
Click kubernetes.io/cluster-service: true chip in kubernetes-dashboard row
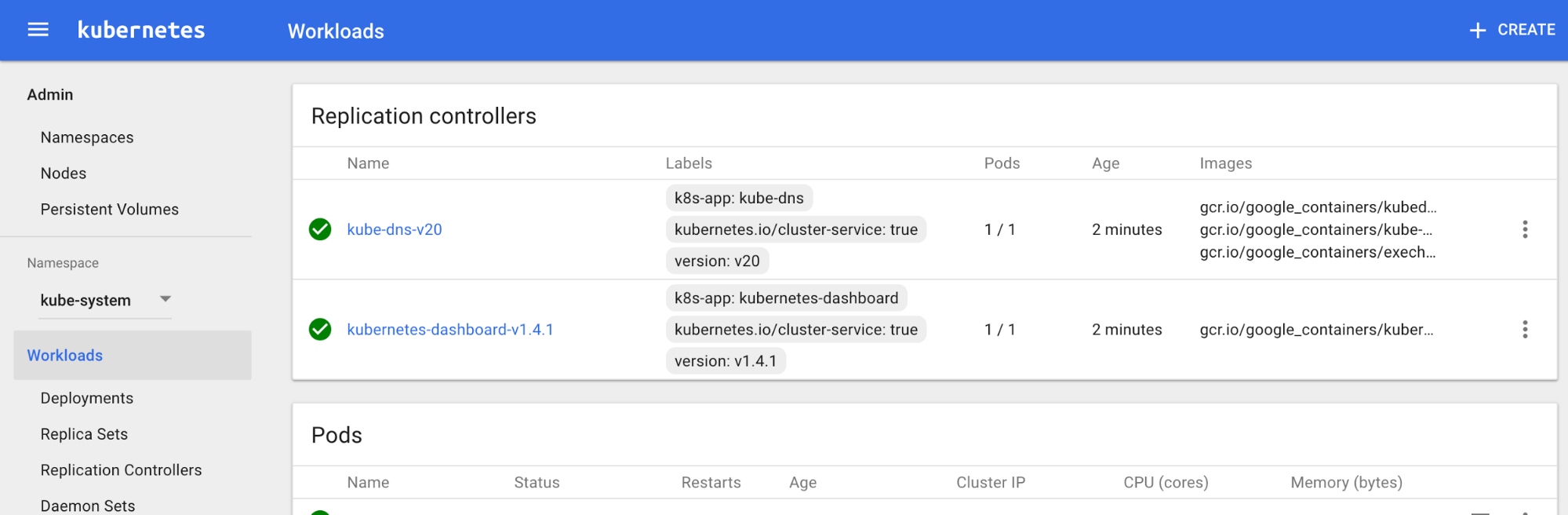pyautogui.click(x=796, y=330)
